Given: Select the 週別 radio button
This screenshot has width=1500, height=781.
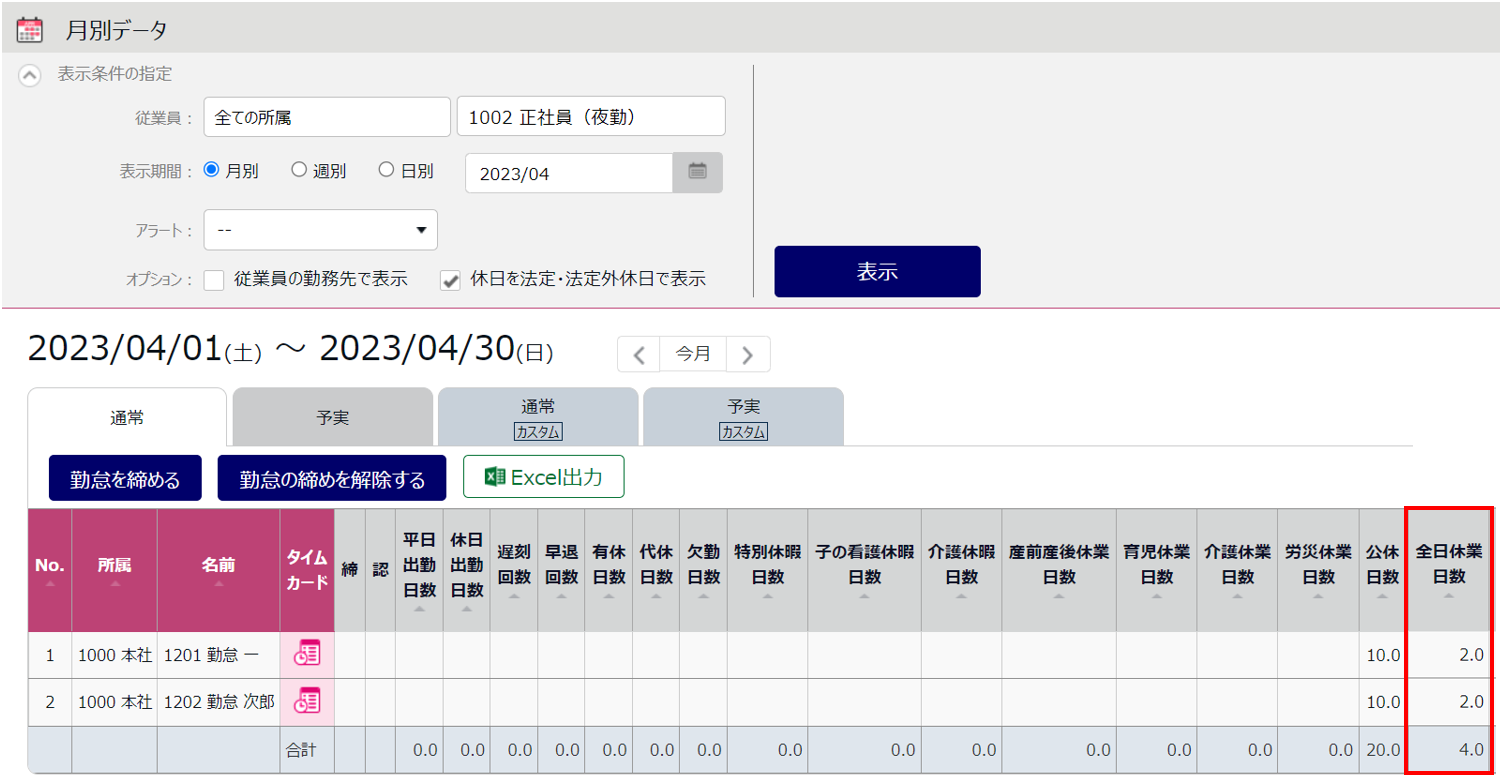Looking at the screenshot, I should click(299, 170).
